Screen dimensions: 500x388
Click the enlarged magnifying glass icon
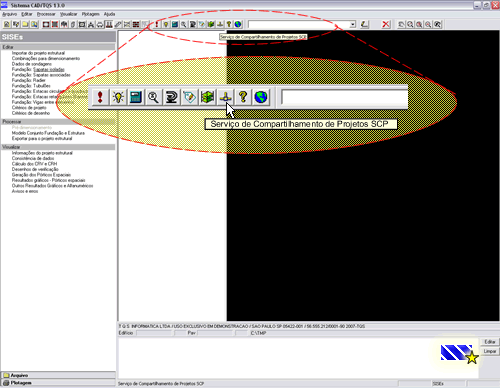pyautogui.click(x=154, y=97)
